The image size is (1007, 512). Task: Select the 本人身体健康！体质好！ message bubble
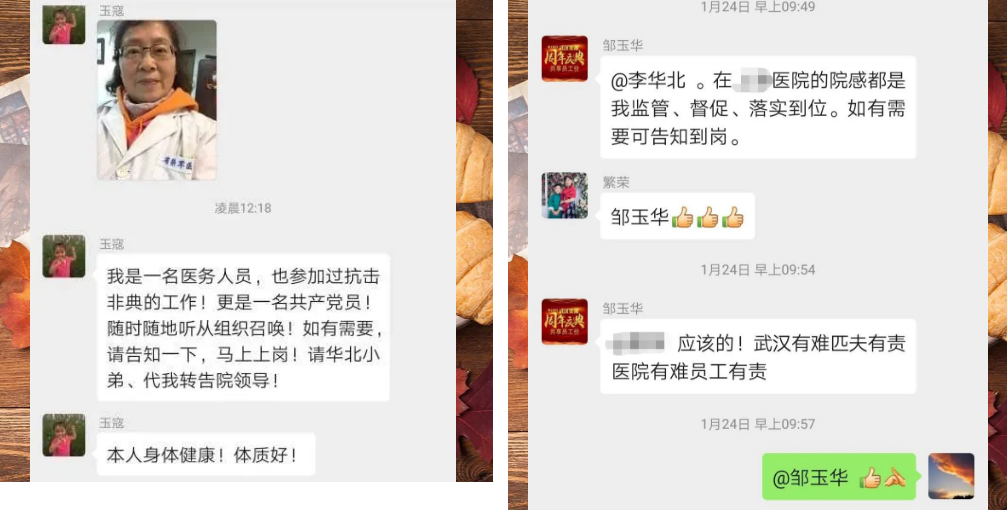point(206,454)
